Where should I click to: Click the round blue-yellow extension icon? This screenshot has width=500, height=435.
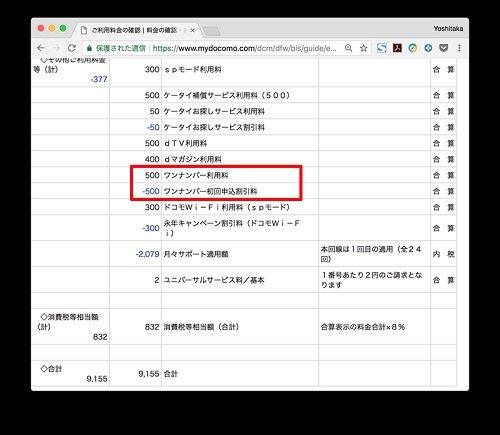413,48
